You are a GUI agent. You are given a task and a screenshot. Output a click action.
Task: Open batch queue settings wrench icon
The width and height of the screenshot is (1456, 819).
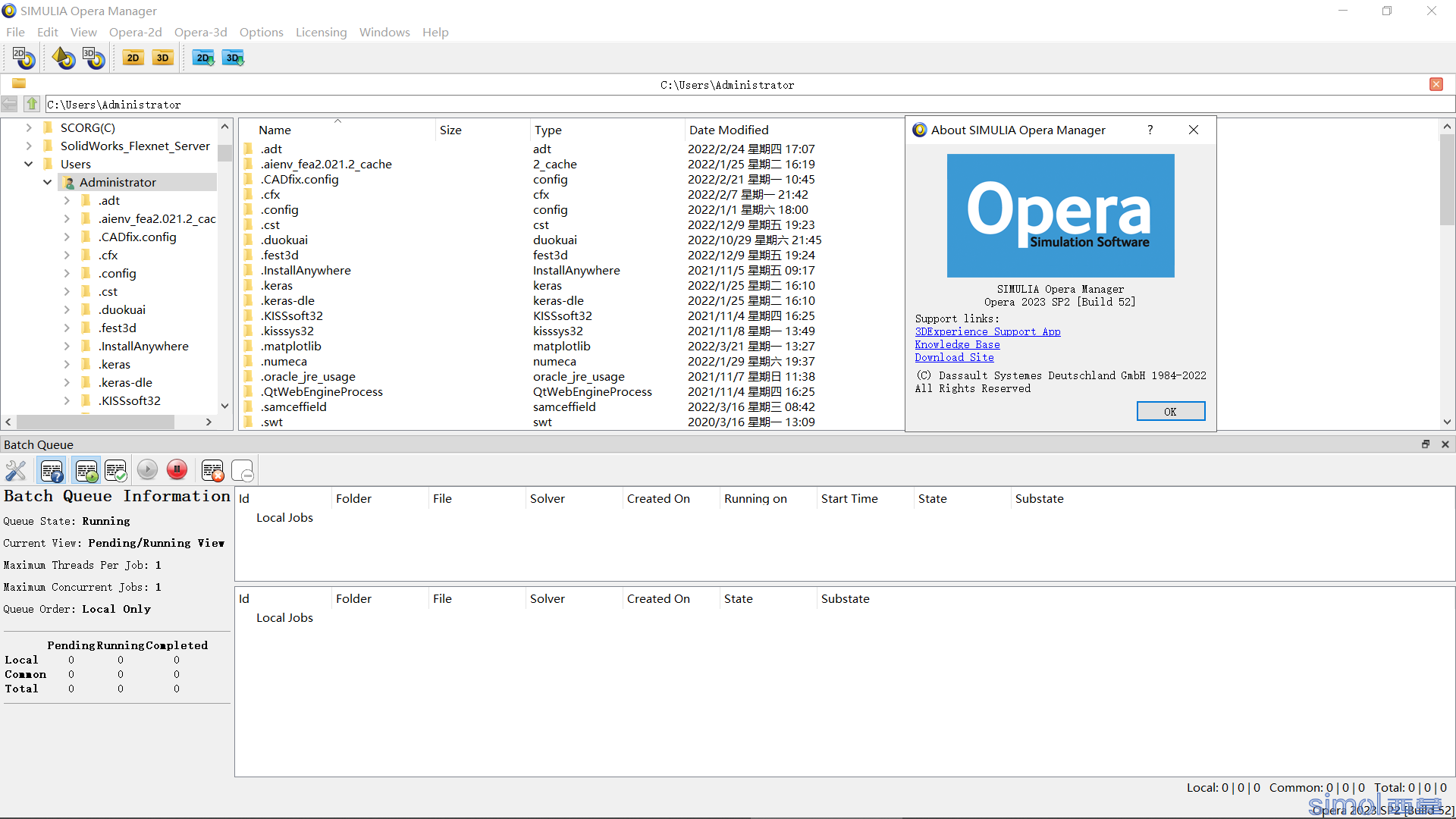pos(16,471)
